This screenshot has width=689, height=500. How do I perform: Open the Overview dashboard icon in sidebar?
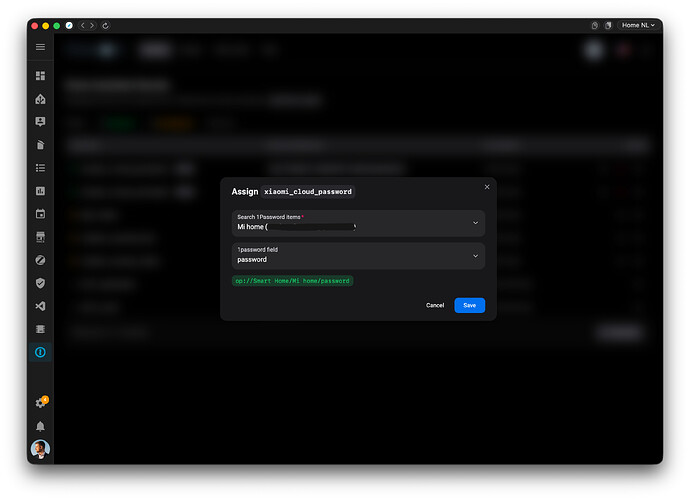point(40,76)
